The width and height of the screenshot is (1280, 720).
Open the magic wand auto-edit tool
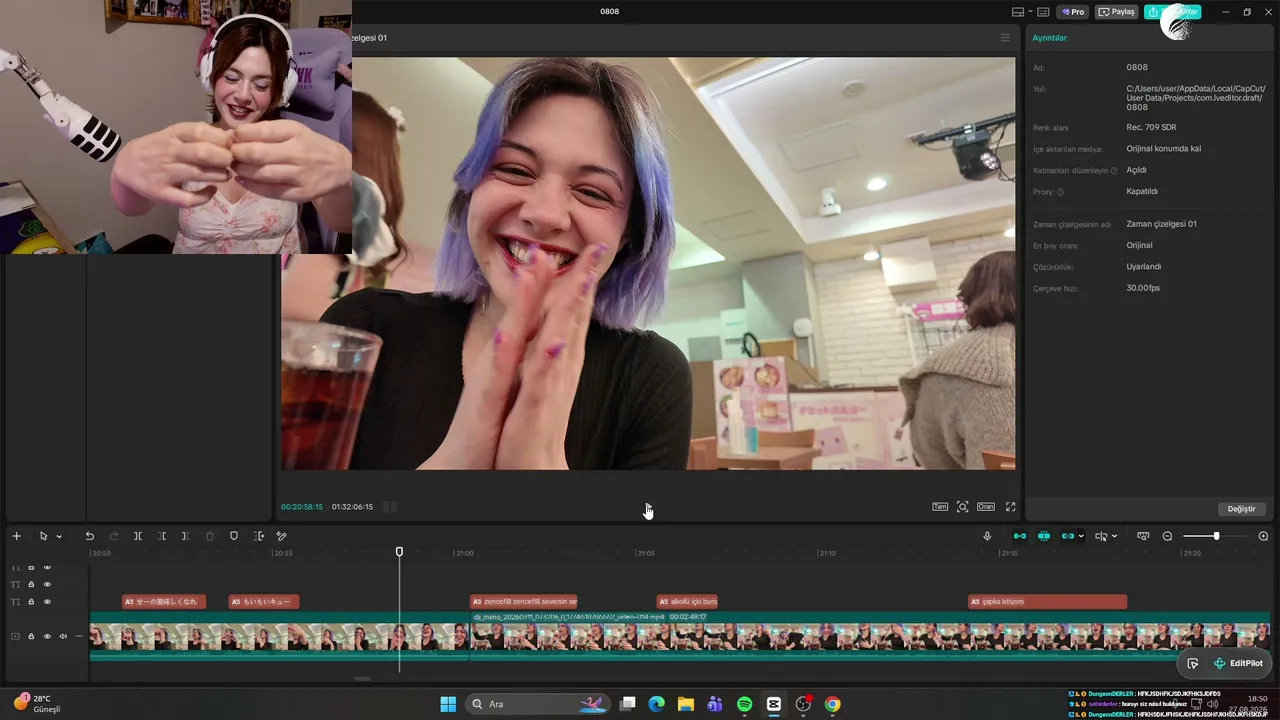(282, 536)
